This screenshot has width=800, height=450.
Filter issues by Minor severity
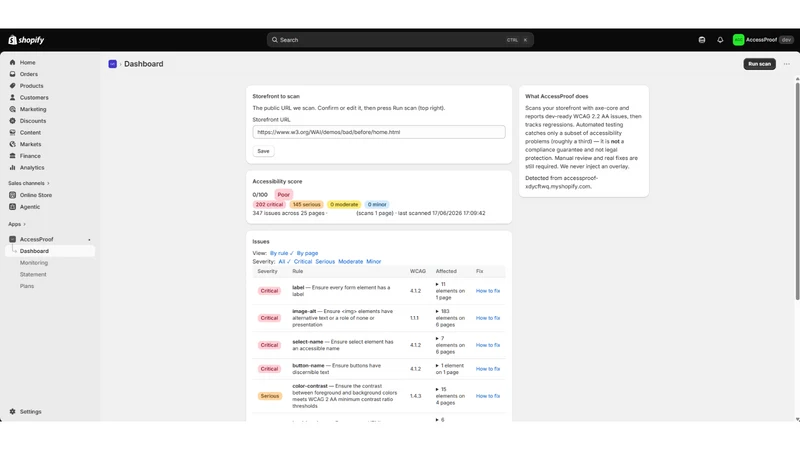373,262
